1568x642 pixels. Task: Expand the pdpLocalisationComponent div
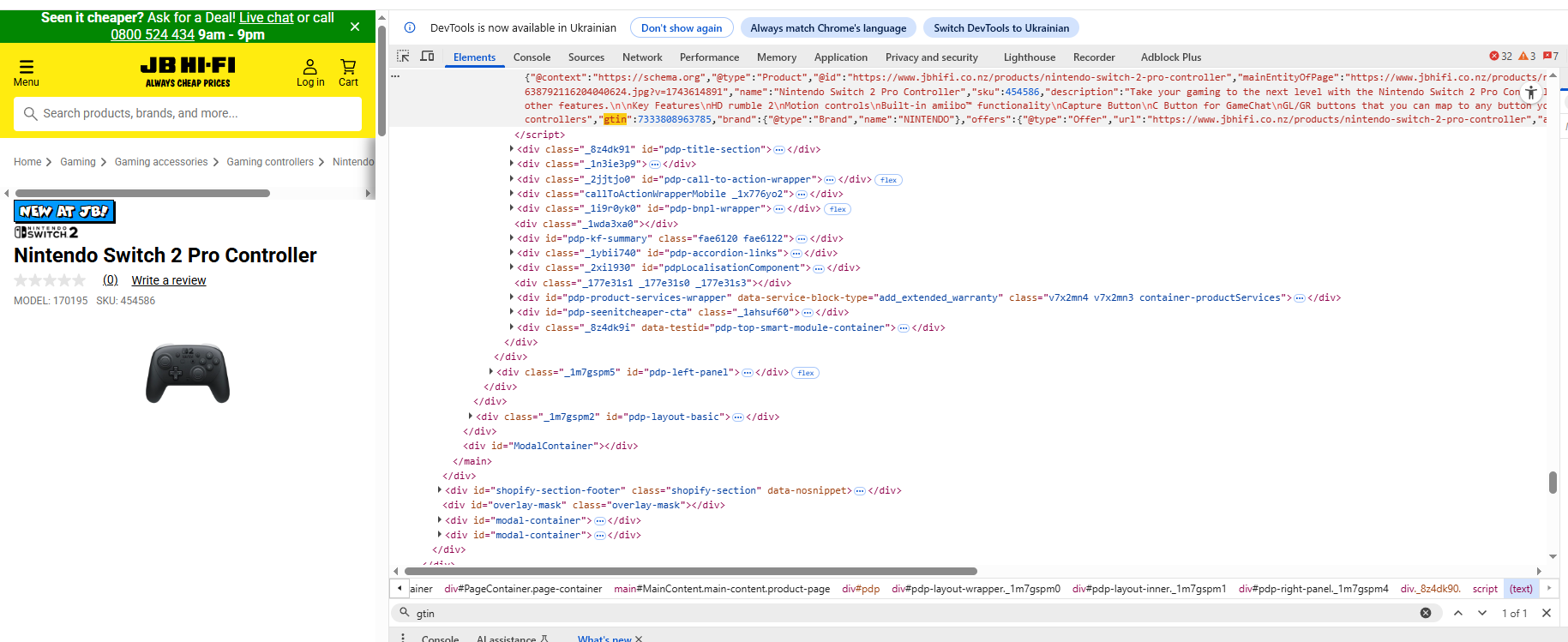click(512, 267)
